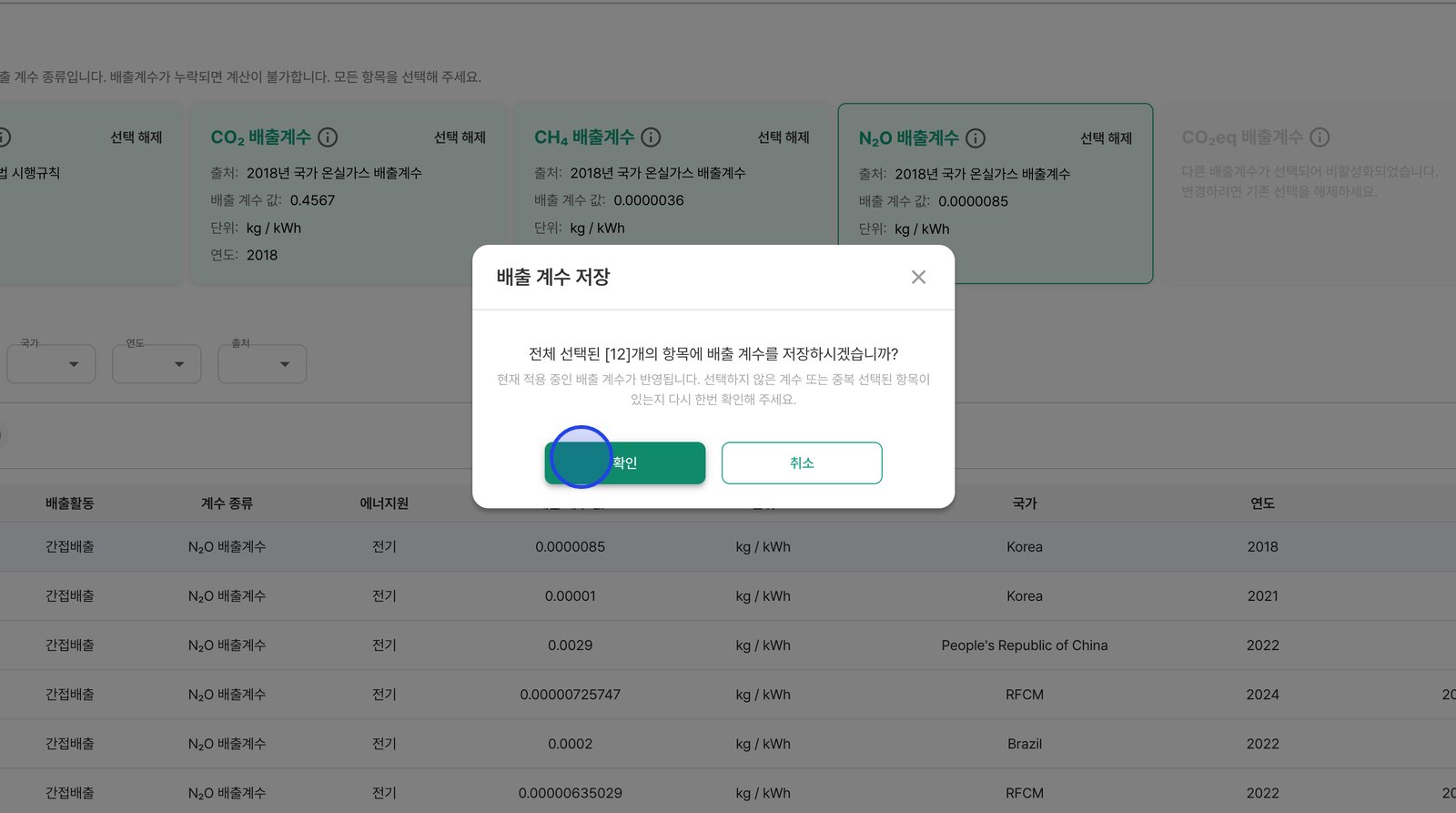Select the N₂O 배출계수 card

995,193
